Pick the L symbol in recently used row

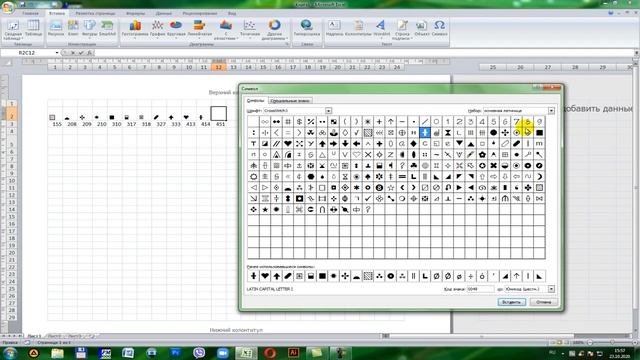425,276
